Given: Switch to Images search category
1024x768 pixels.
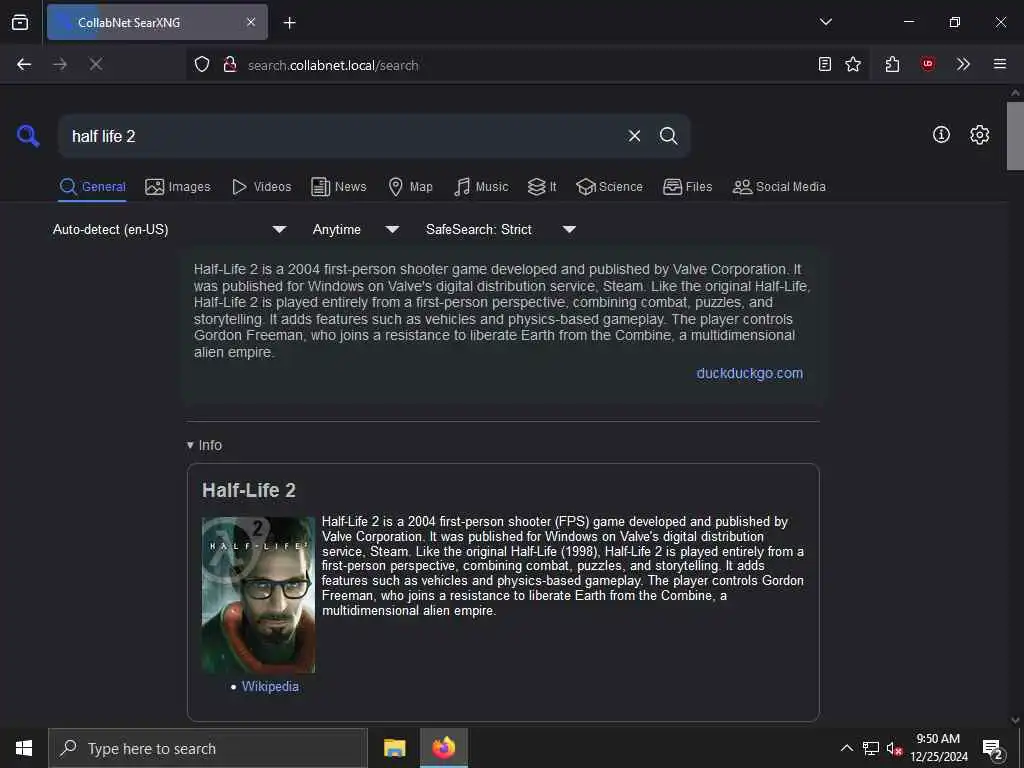Looking at the screenshot, I should 178,187.
